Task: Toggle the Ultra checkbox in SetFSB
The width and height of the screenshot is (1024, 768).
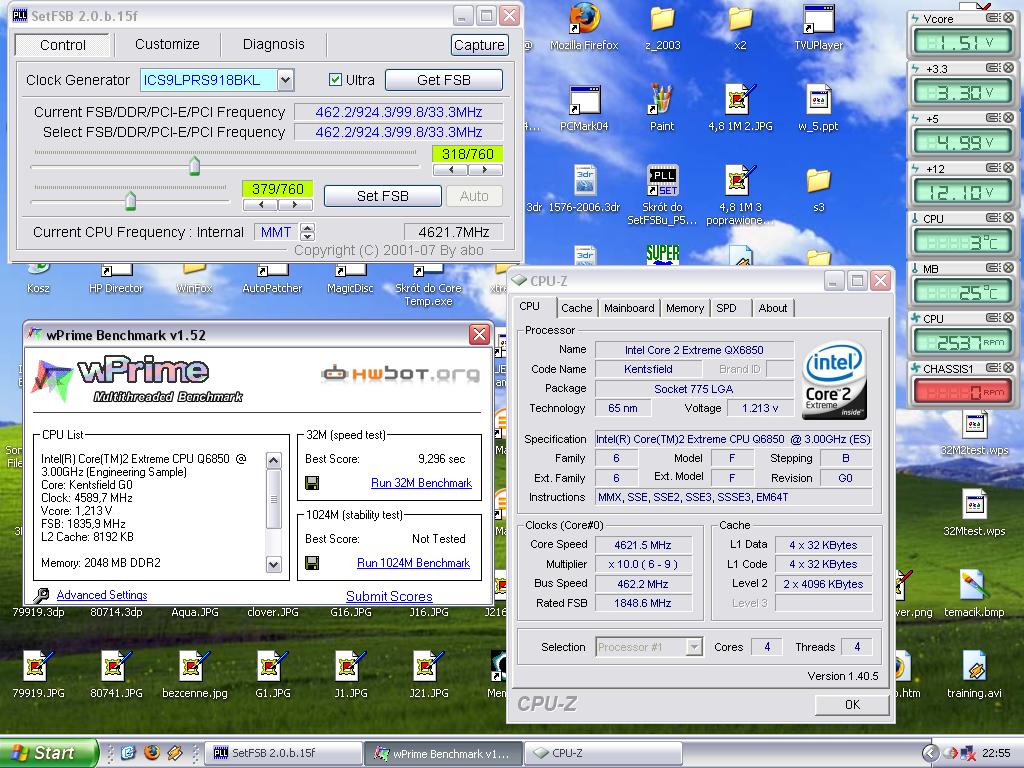Action: [x=336, y=80]
